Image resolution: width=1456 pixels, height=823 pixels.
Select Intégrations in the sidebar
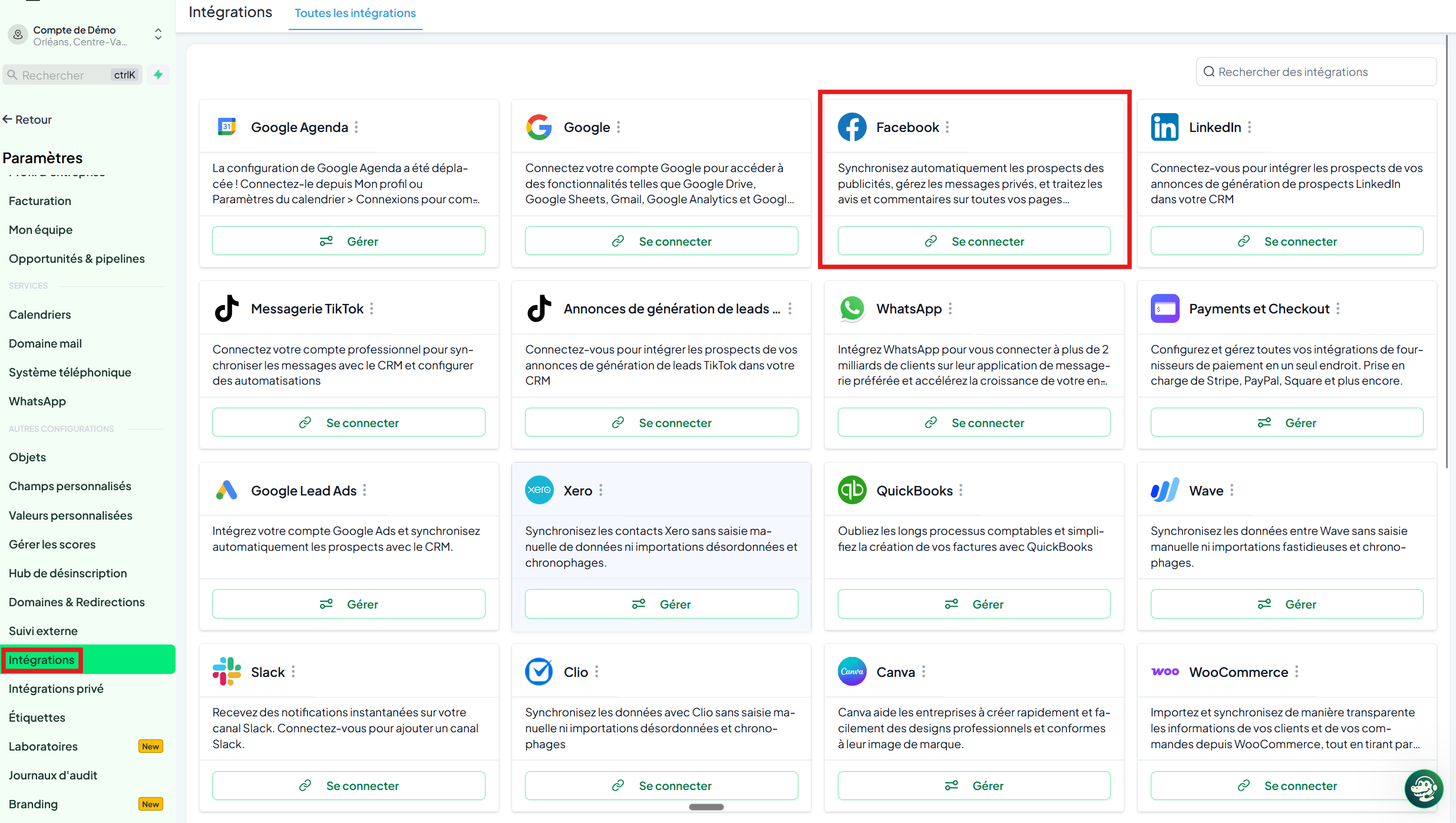88,659
